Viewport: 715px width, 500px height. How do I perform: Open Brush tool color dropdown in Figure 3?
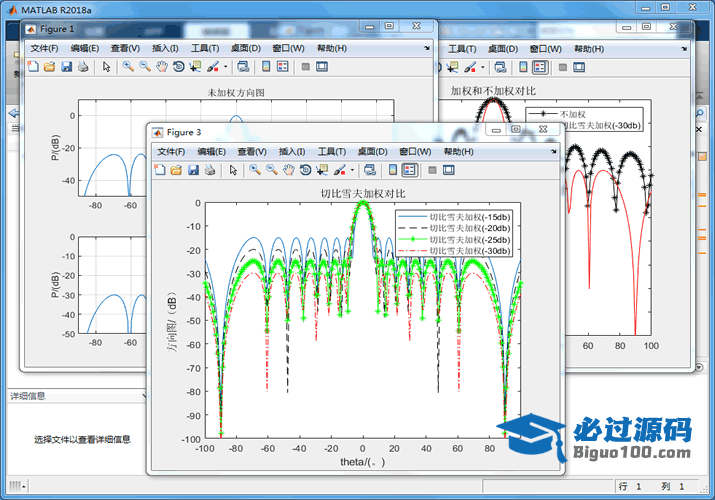click(352, 171)
